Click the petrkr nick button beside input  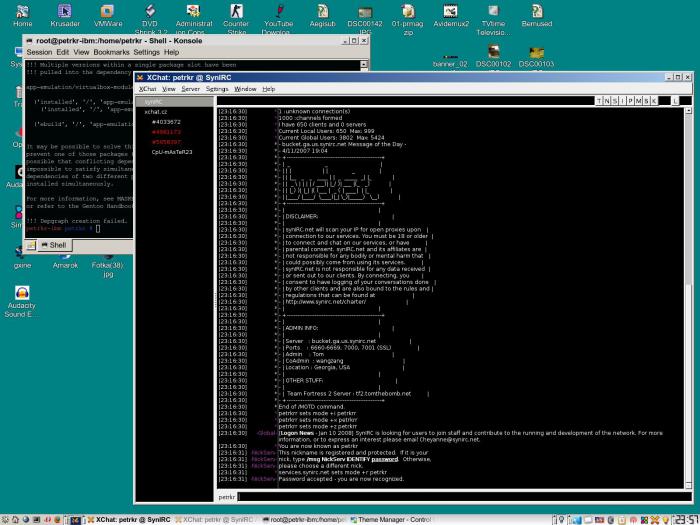coord(227,496)
